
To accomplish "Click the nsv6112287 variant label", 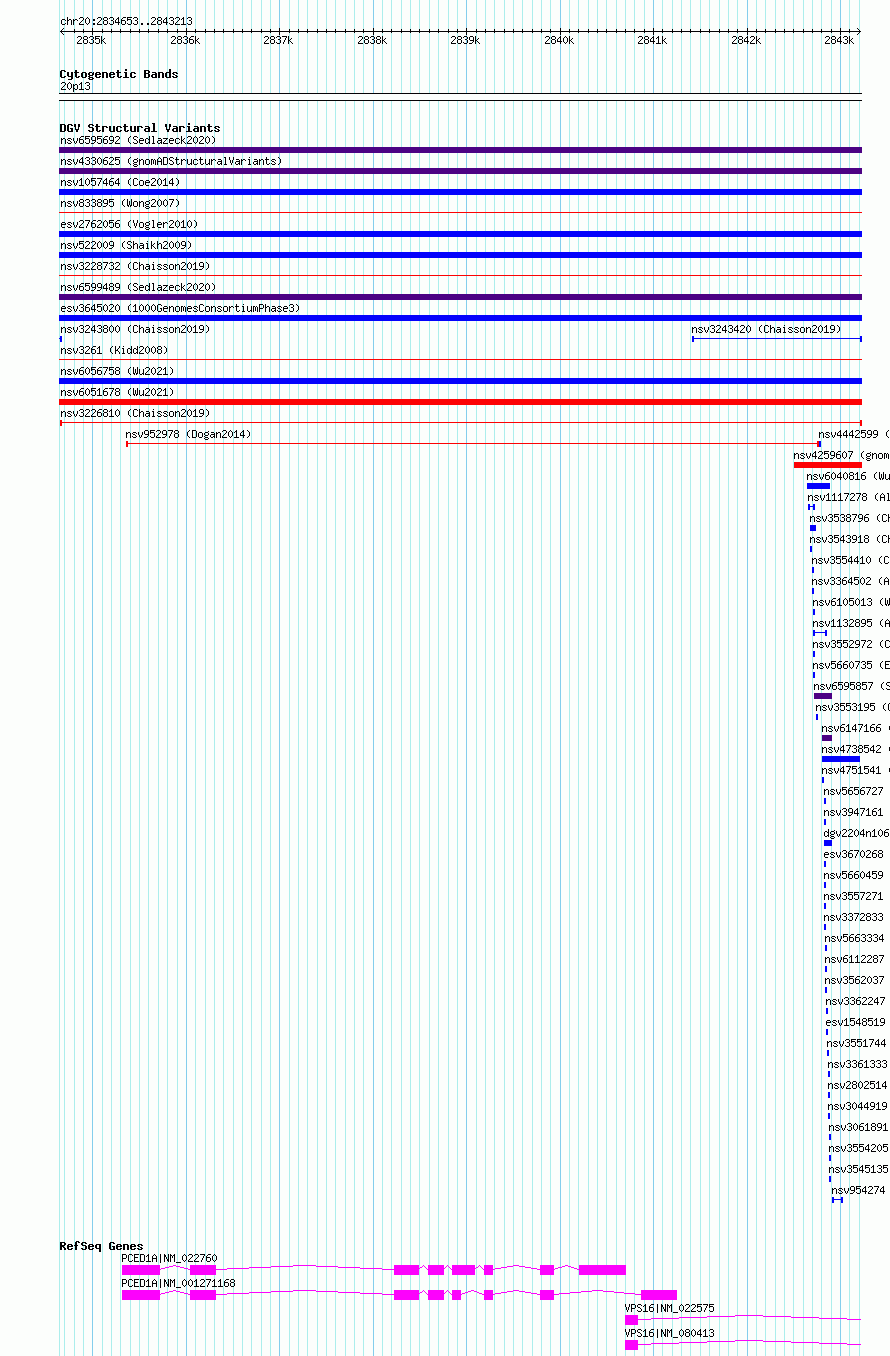I will click(x=855, y=959).
